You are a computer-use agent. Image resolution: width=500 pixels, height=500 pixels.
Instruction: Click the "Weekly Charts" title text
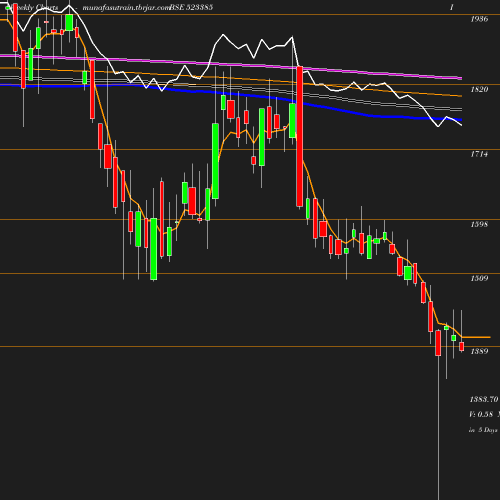pyautogui.click(x=32, y=7)
